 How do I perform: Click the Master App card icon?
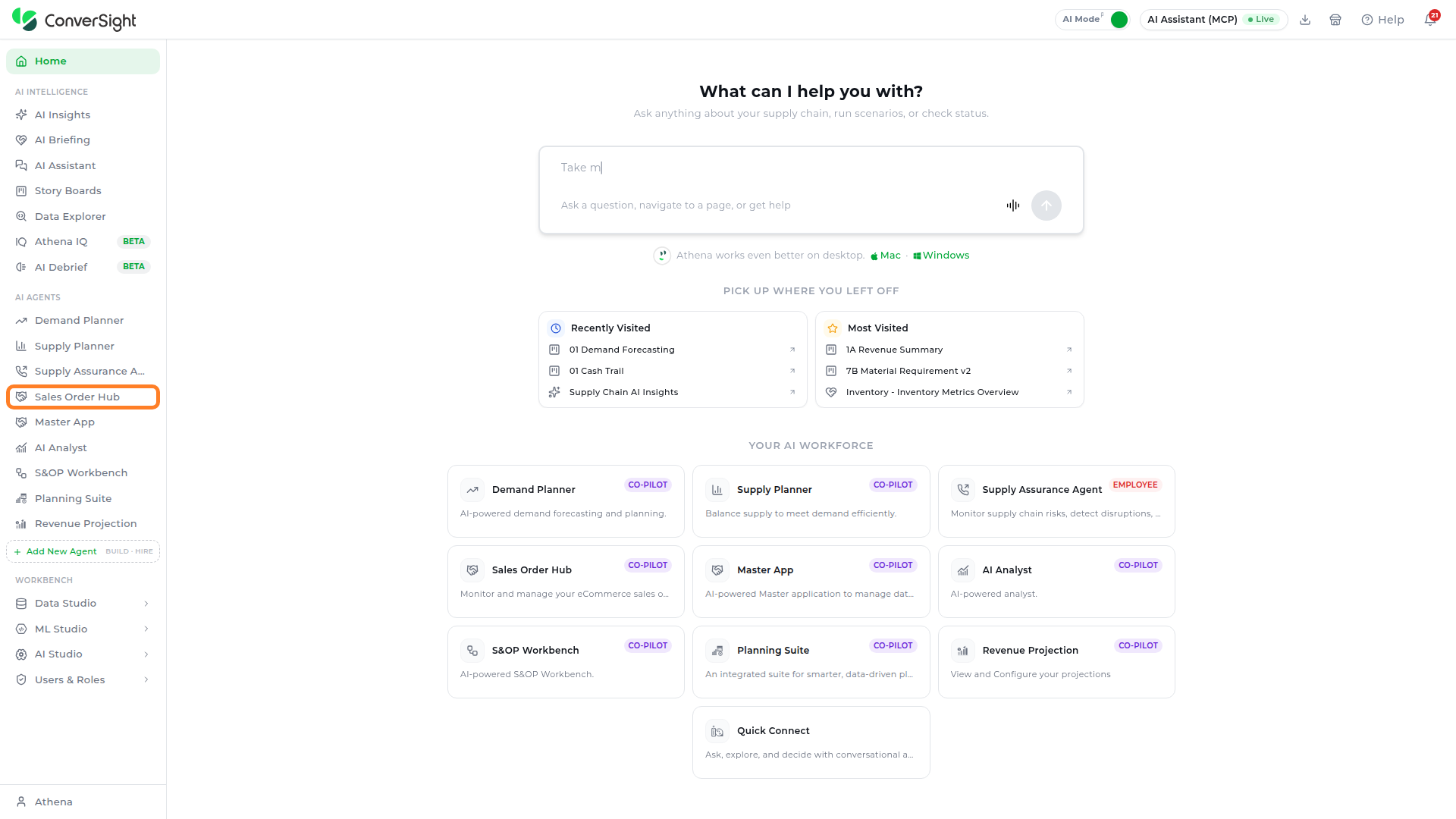pos(717,570)
